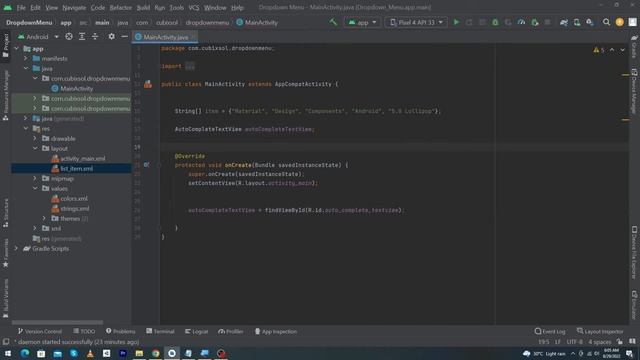Hide the Project panel with minus icon
640x360 pixels.
[124, 37]
